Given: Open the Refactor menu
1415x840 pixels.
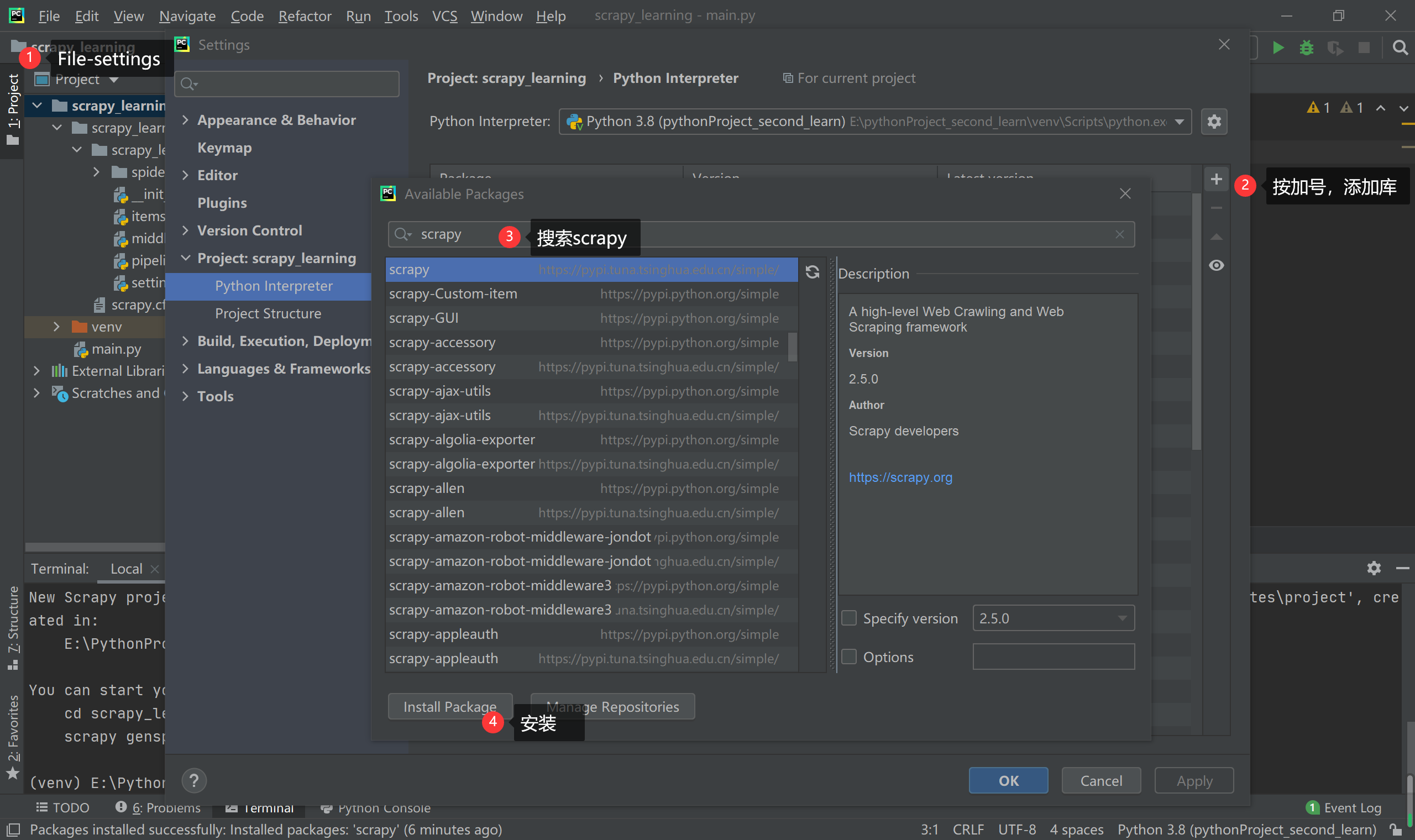Looking at the screenshot, I should tap(305, 16).
